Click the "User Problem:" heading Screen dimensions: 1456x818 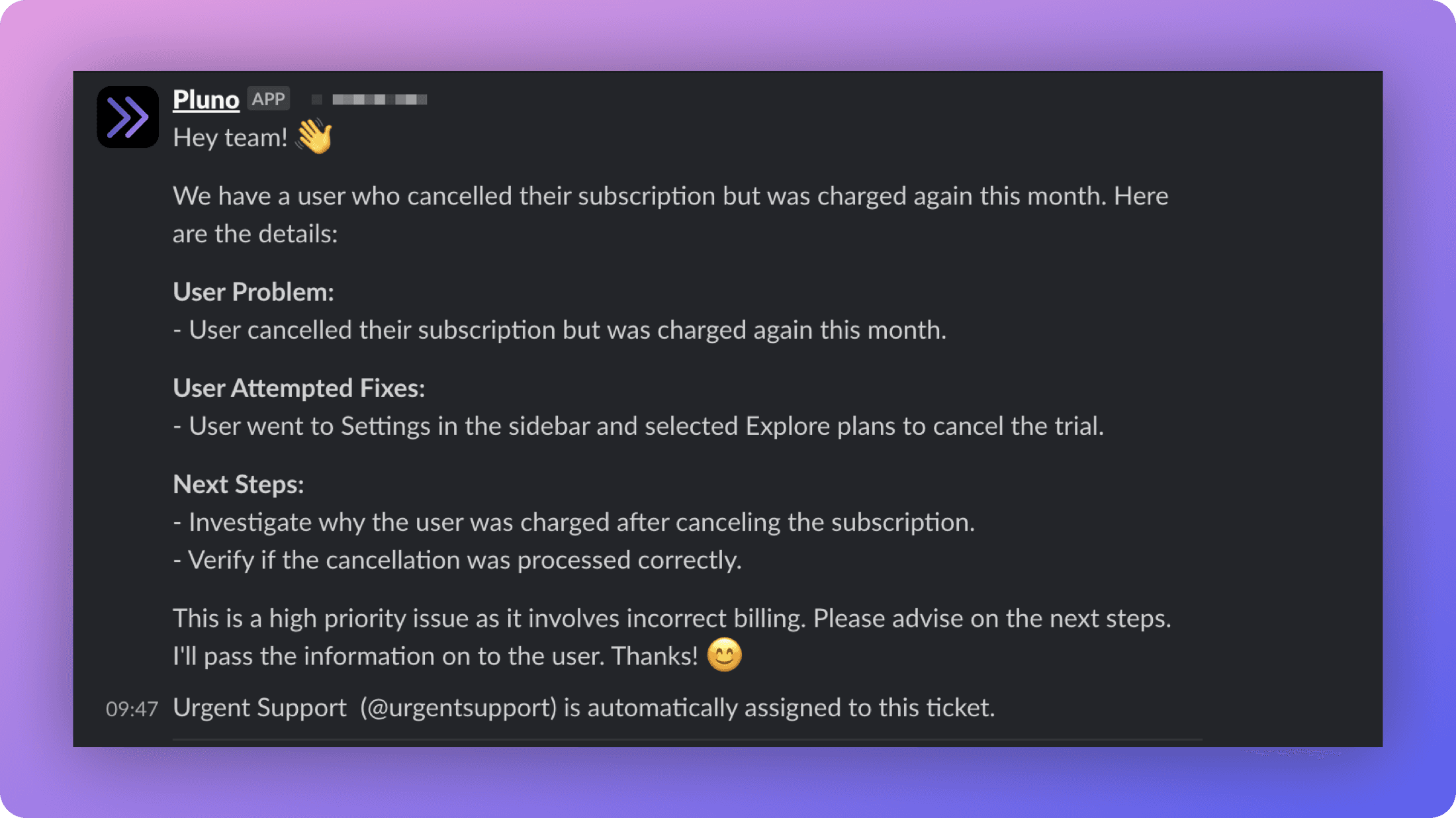point(253,292)
